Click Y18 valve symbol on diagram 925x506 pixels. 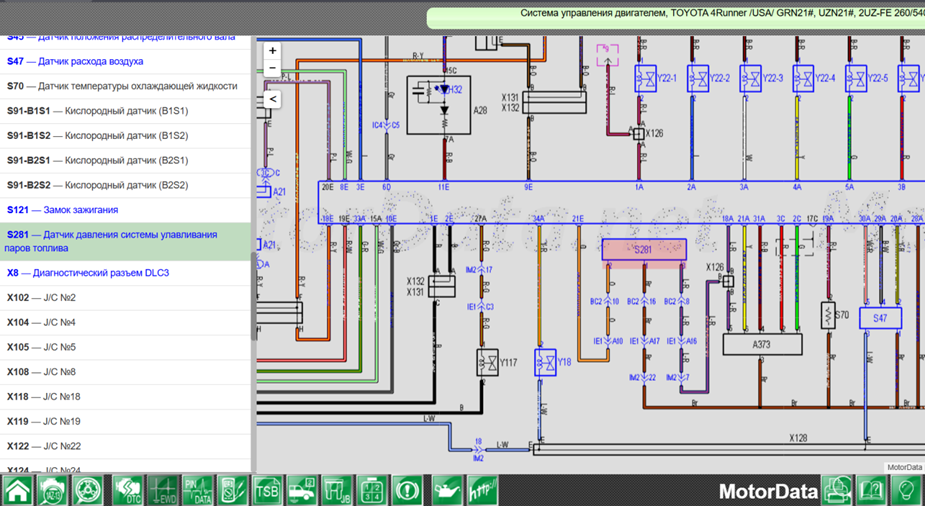click(546, 362)
